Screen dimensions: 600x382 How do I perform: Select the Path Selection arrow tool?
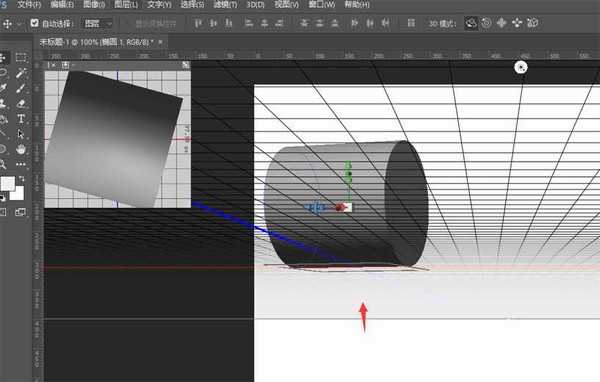click(21, 134)
